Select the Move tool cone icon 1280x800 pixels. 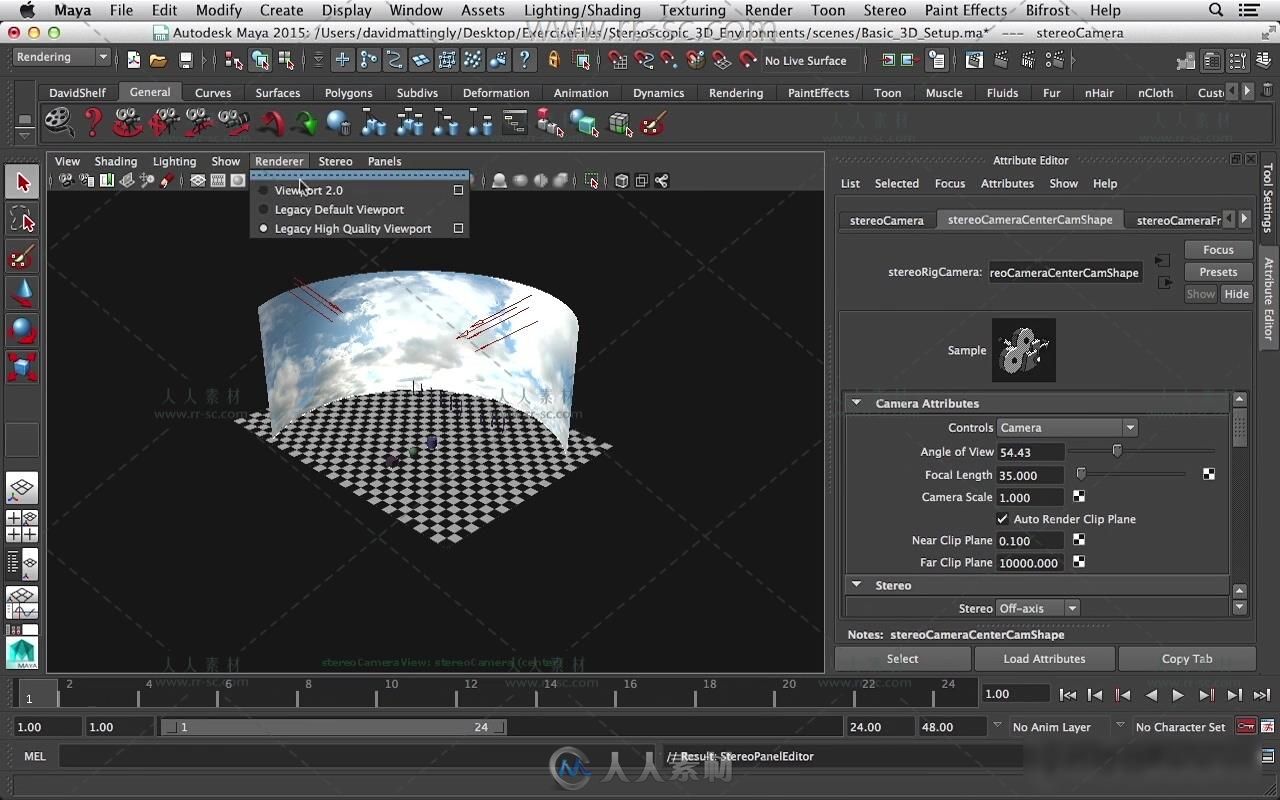(x=22, y=293)
